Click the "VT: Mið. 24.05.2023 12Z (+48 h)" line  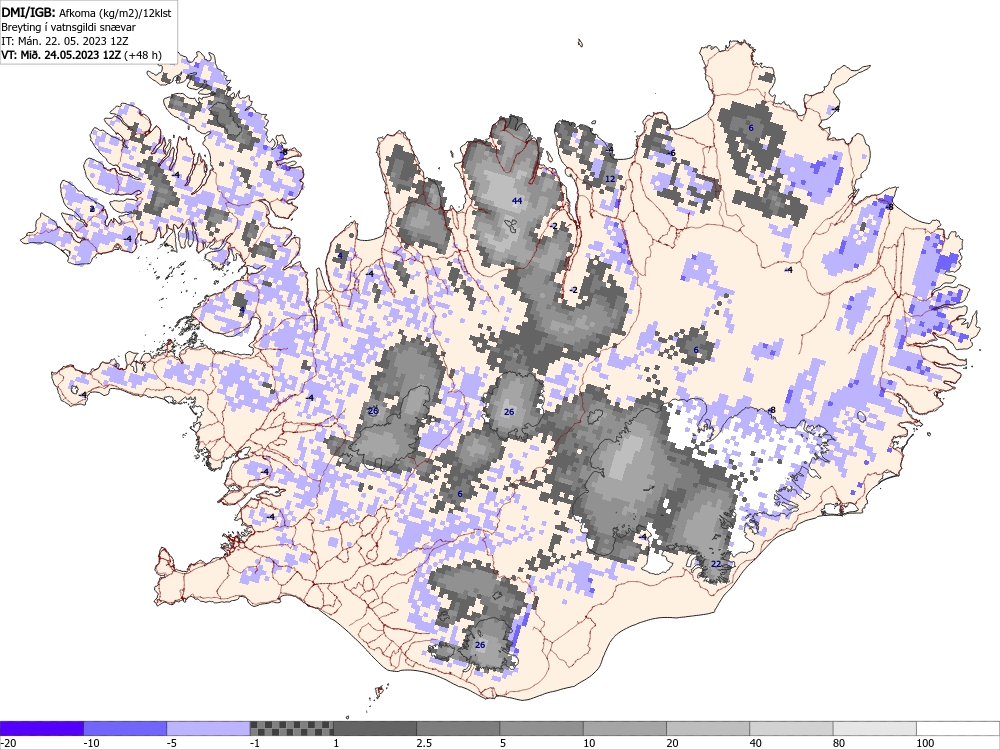coord(81,55)
